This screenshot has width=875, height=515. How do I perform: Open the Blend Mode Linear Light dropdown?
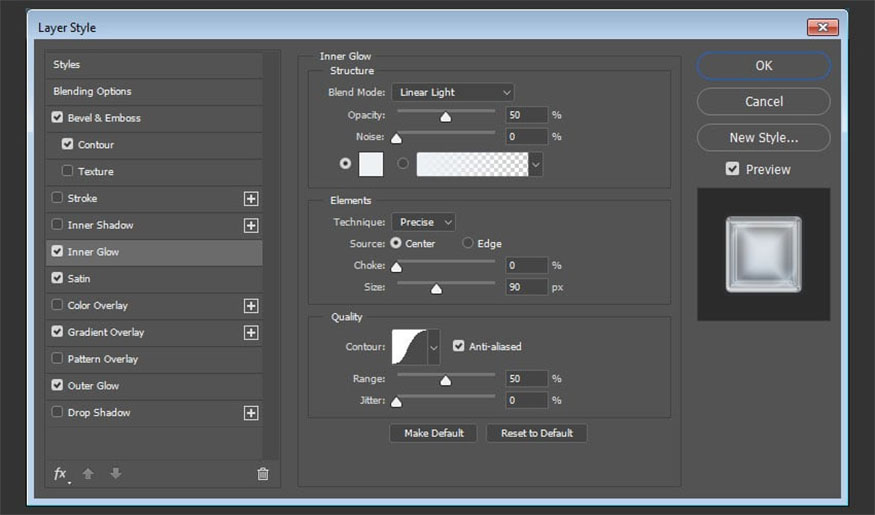(x=452, y=92)
